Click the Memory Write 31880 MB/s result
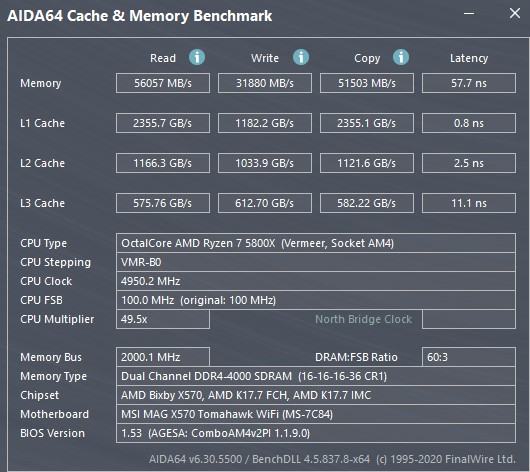The width and height of the screenshot is (530, 472). 265,83
